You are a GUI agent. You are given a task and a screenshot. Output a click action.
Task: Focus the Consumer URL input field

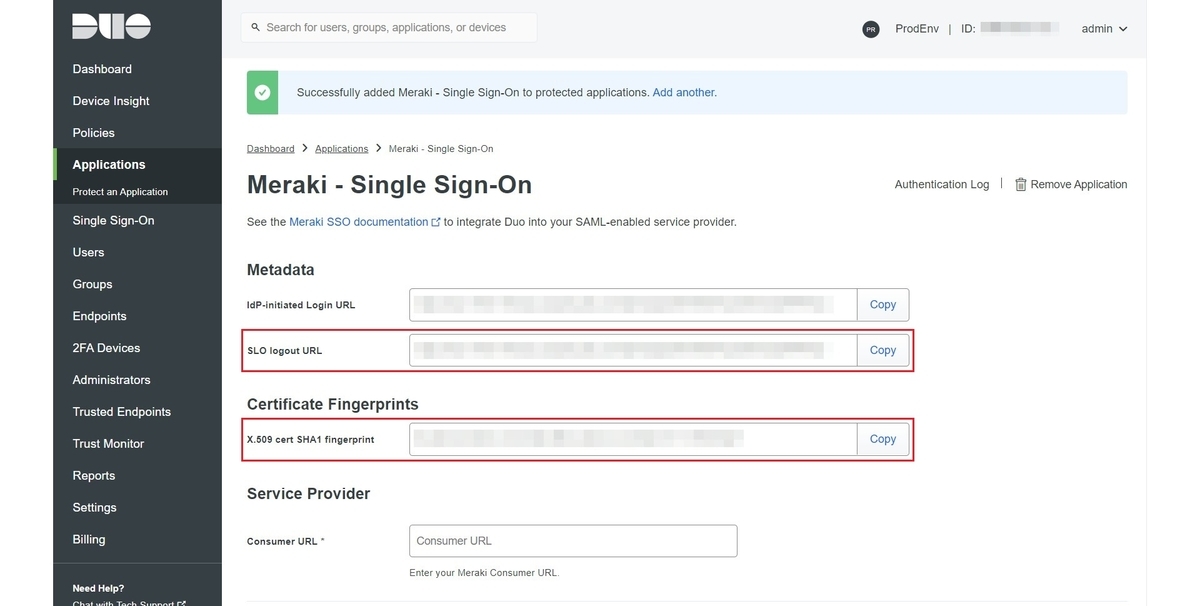pos(573,541)
